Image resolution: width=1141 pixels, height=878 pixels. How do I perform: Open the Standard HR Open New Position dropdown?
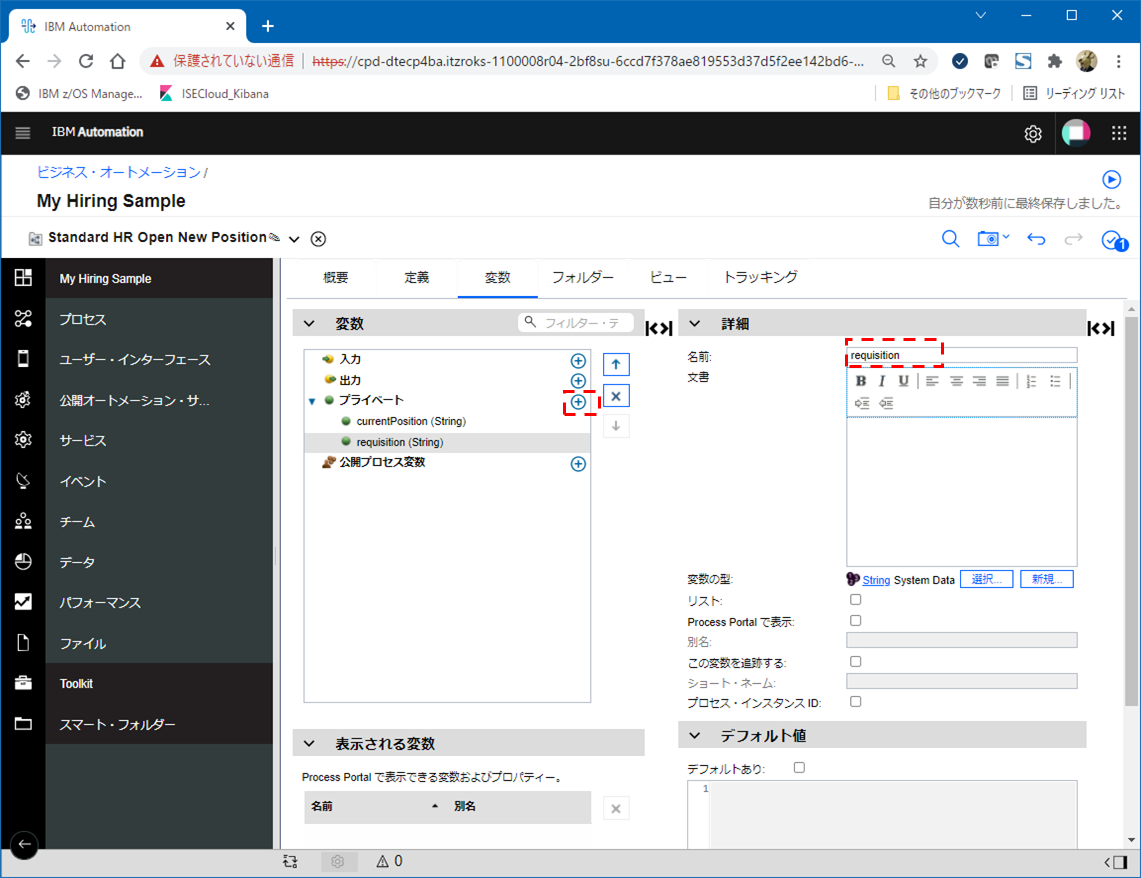click(x=294, y=239)
